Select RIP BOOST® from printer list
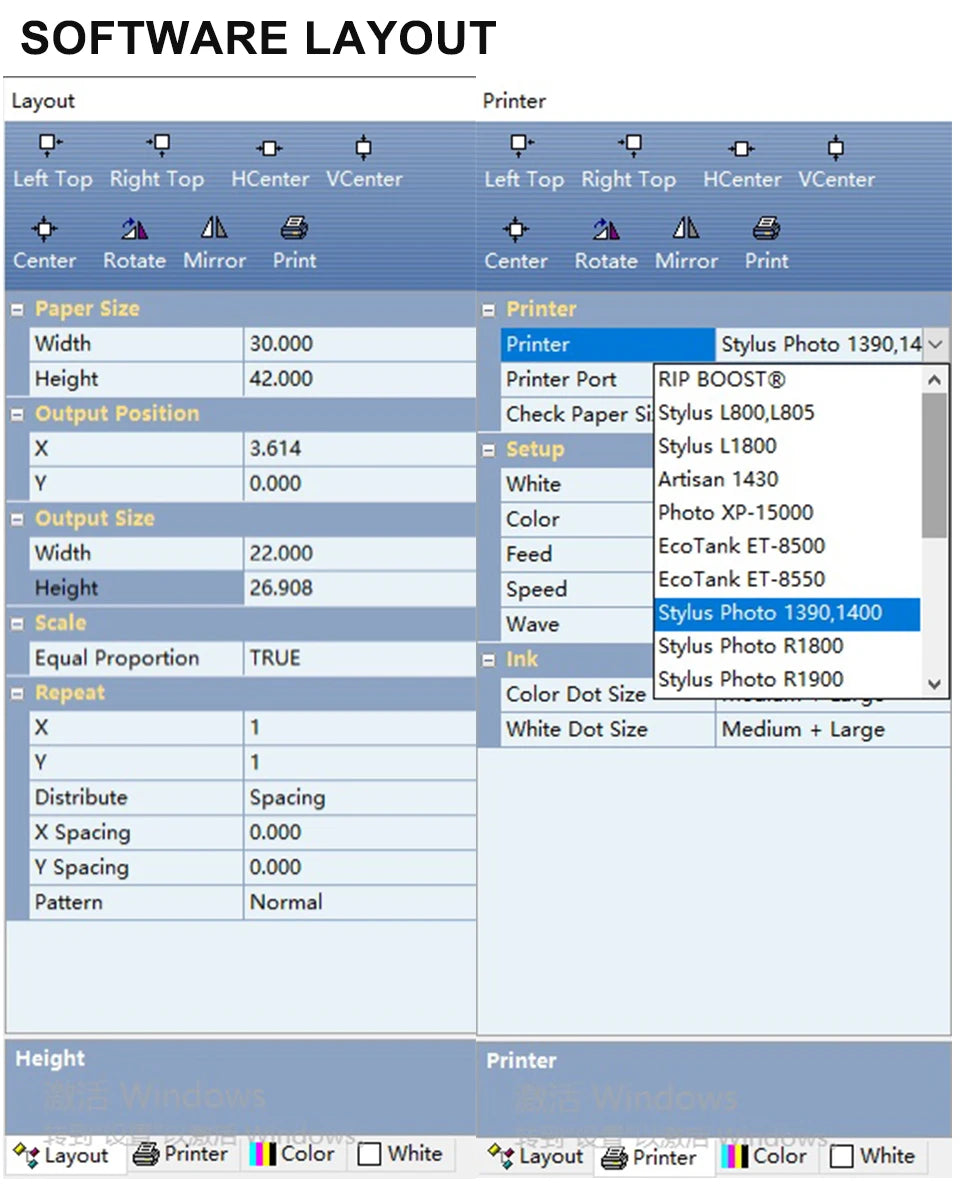The height and width of the screenshot is (1195, 960). click(787, 380)
